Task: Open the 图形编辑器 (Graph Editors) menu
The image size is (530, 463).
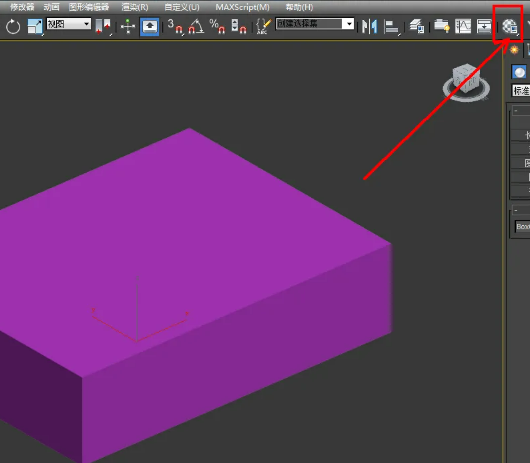Action: coord(89,7)
